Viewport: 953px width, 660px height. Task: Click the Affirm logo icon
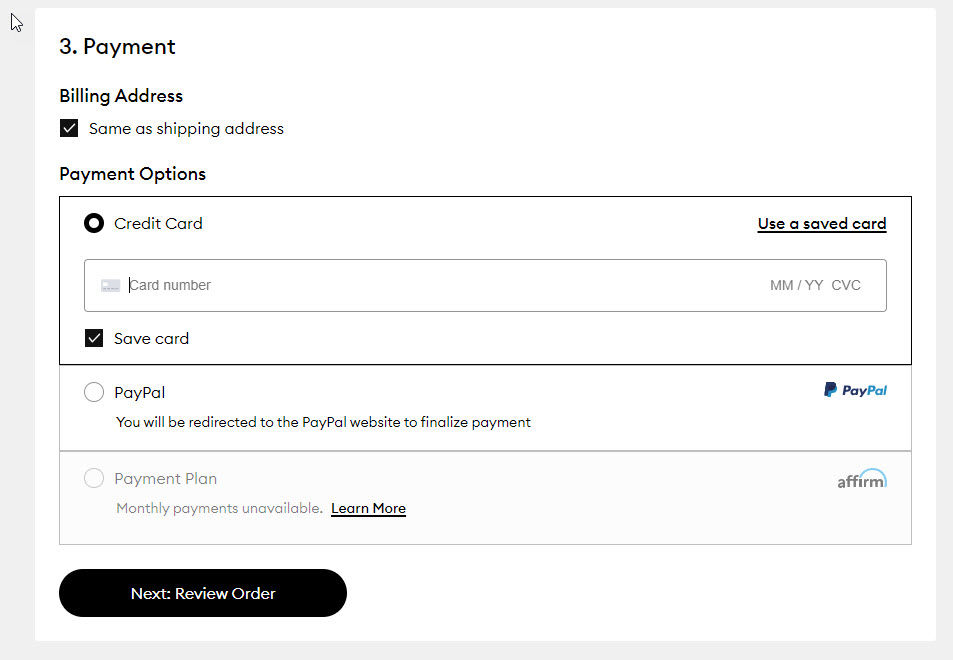[861, 478]
